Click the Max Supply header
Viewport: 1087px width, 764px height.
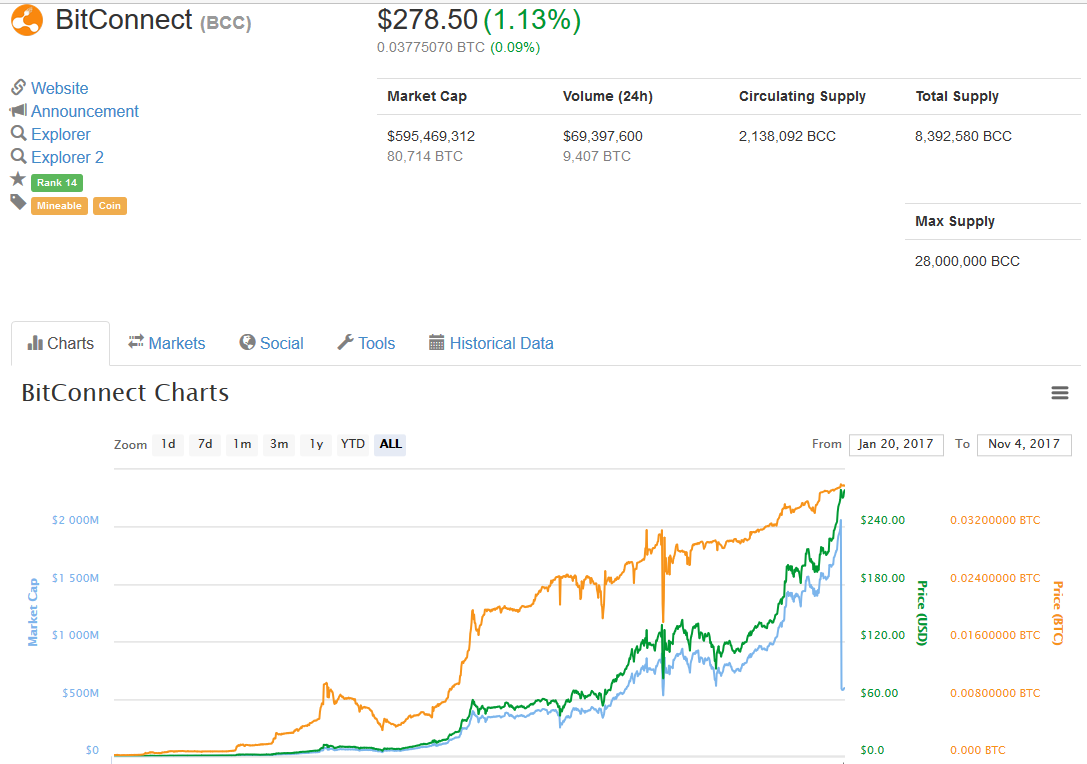click(x=955, y=221)
